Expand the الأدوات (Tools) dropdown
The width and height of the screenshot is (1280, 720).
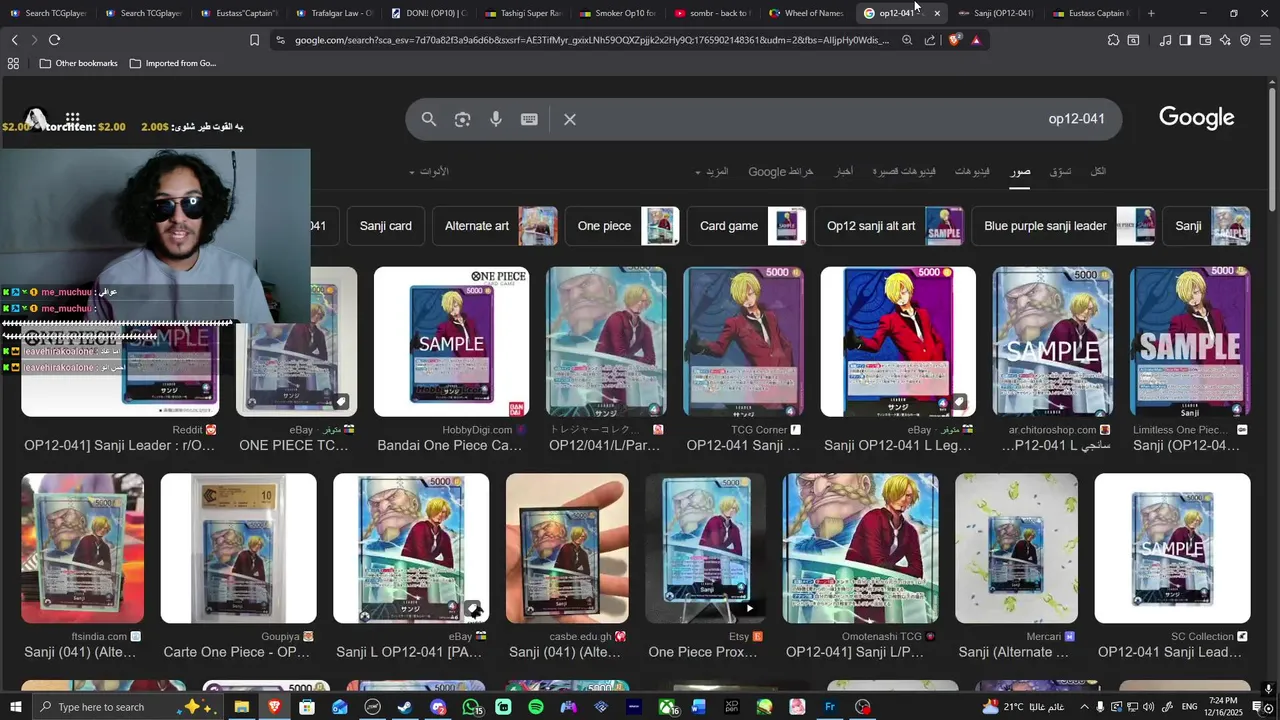click(x=429, y=172)
